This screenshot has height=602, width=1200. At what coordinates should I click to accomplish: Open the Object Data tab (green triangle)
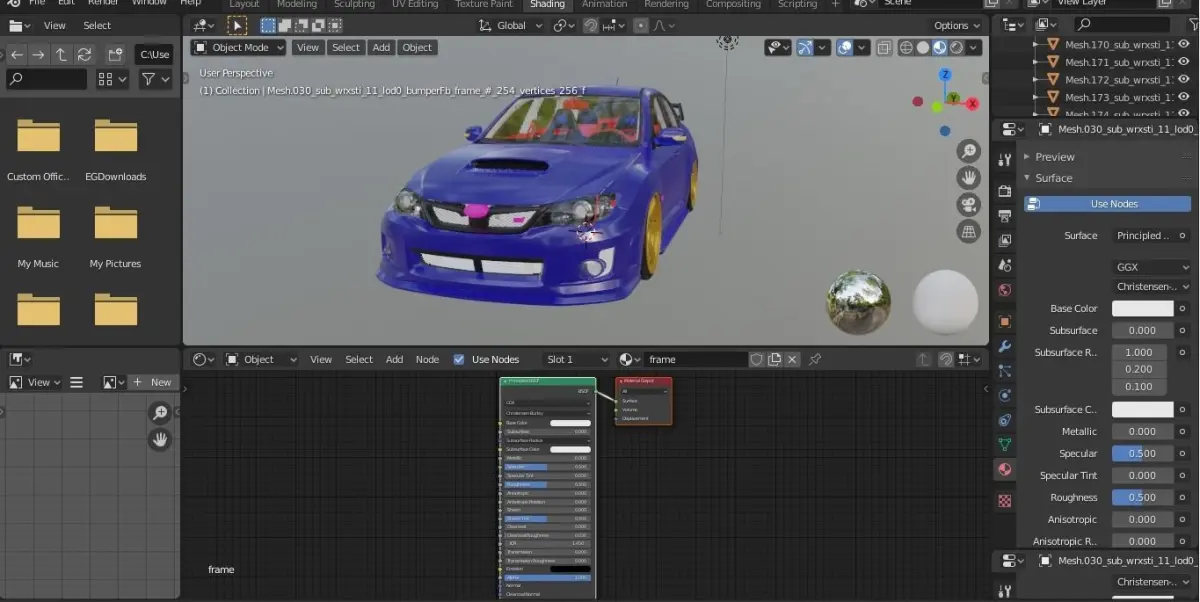click(x=1005, y=444)
